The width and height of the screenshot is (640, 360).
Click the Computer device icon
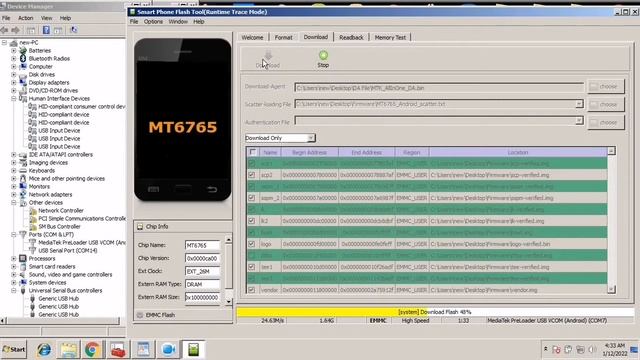coord(23,67)
